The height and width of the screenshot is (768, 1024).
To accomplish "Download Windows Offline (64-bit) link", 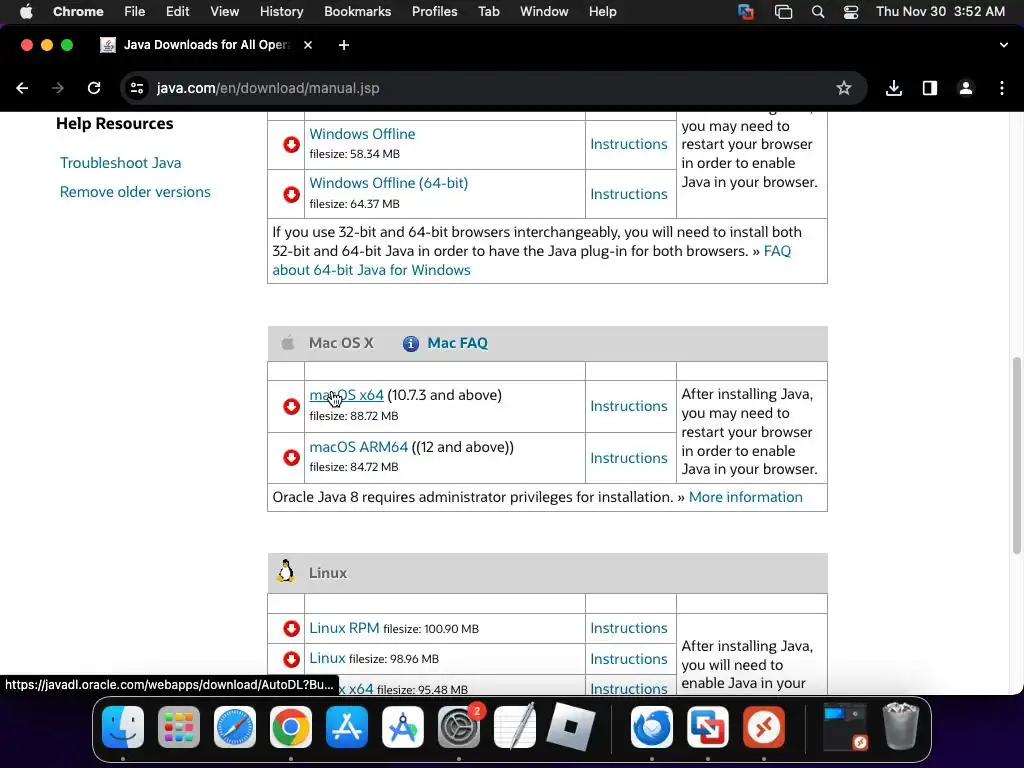I will pyautogui.click(x=389, y=183).
